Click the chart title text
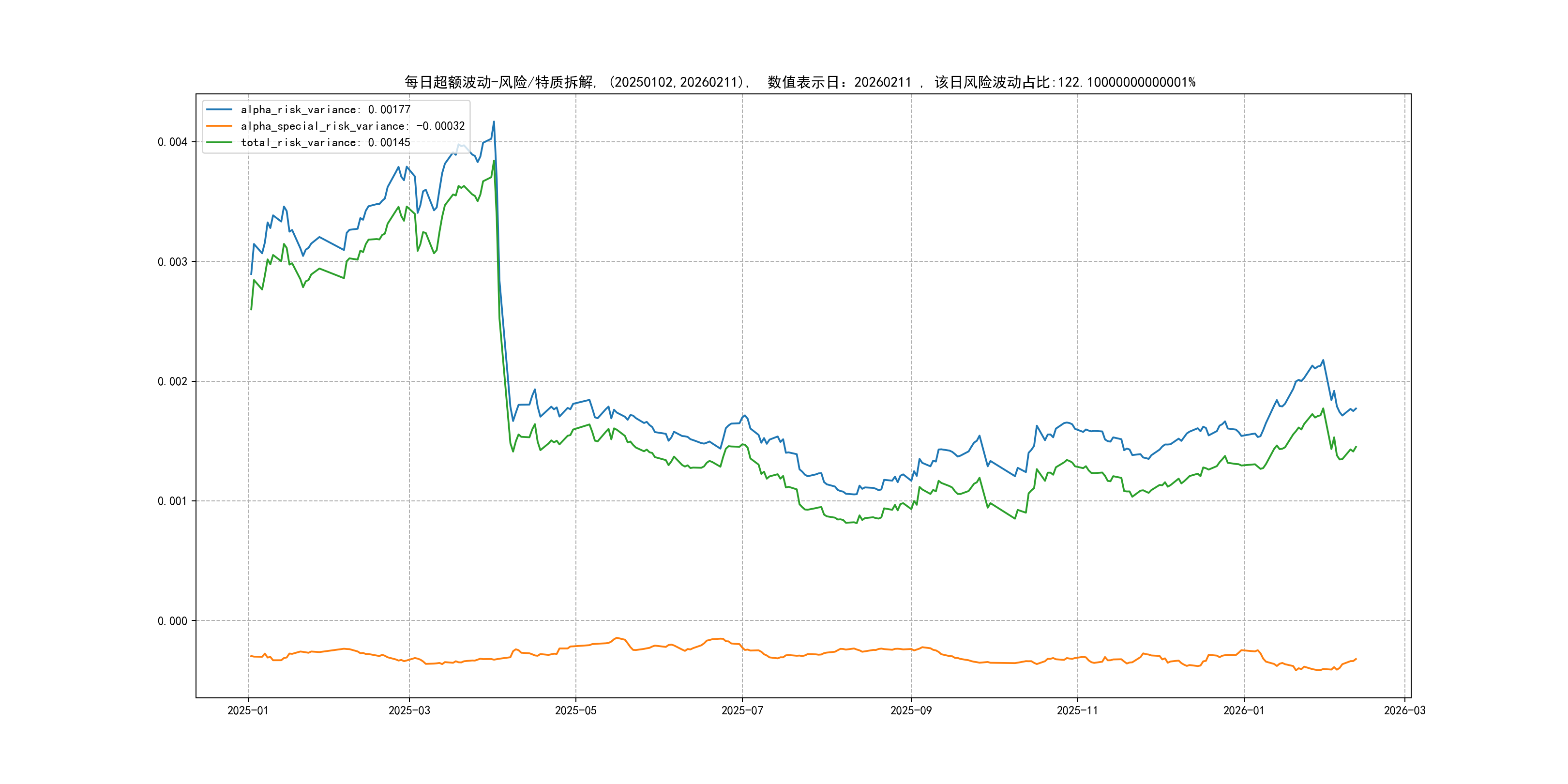The width and height of the screenshot is (1568, 784). [800, 82]
